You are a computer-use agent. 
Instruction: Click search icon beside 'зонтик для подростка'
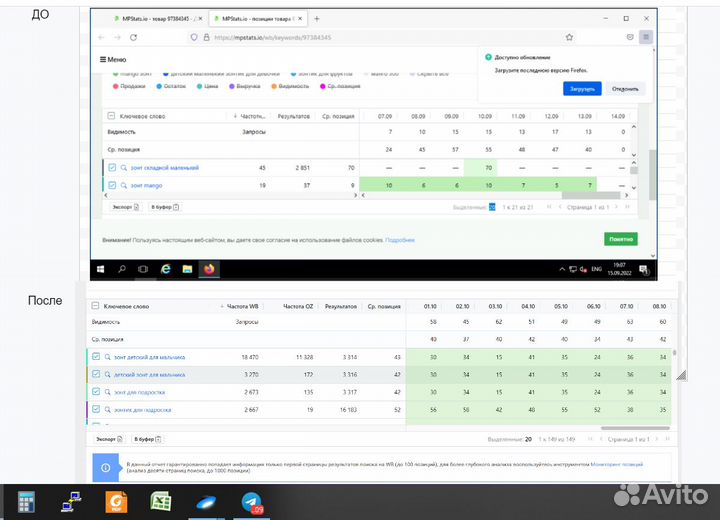107,409
